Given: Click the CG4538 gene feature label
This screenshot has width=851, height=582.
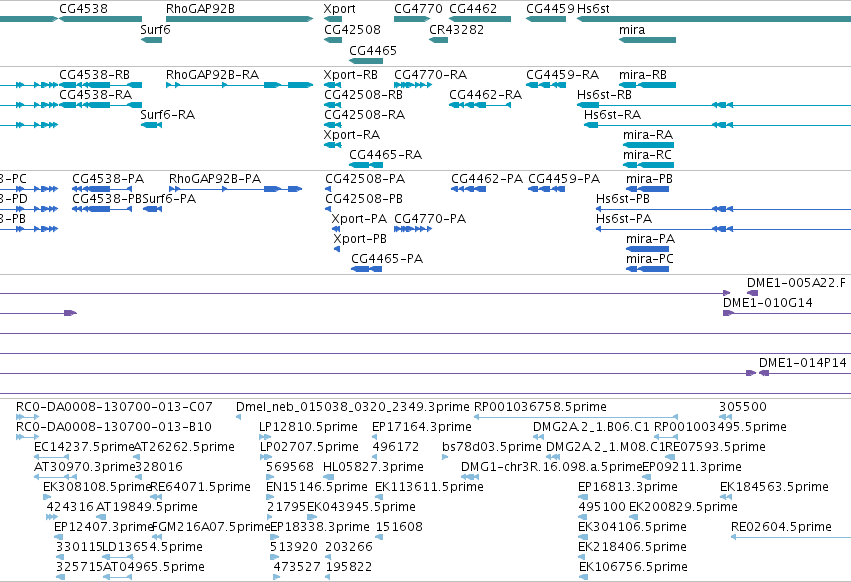Looking at the screenshot, I should point(84,9).
